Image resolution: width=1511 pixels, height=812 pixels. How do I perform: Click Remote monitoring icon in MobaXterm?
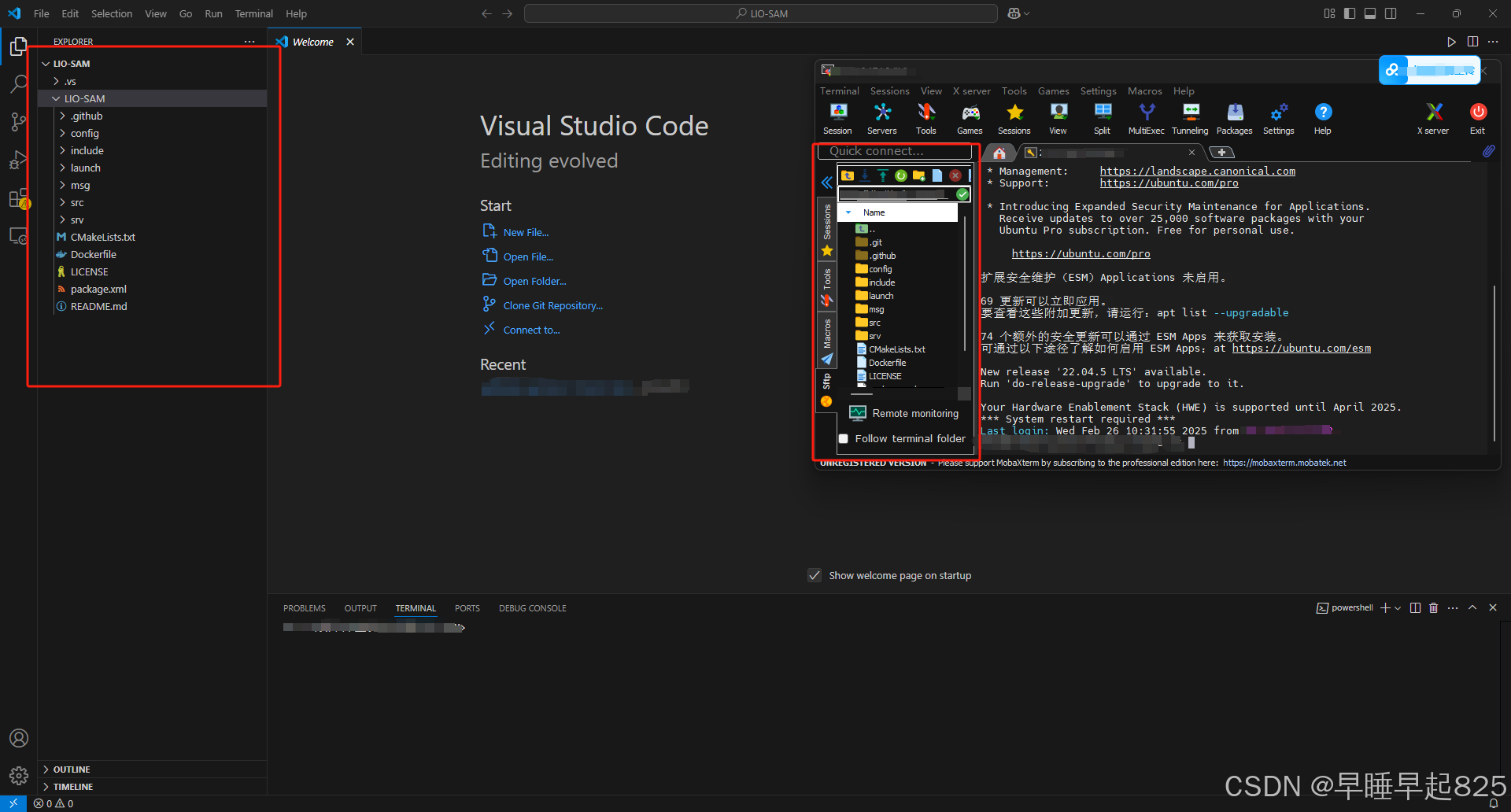point(858,413)
